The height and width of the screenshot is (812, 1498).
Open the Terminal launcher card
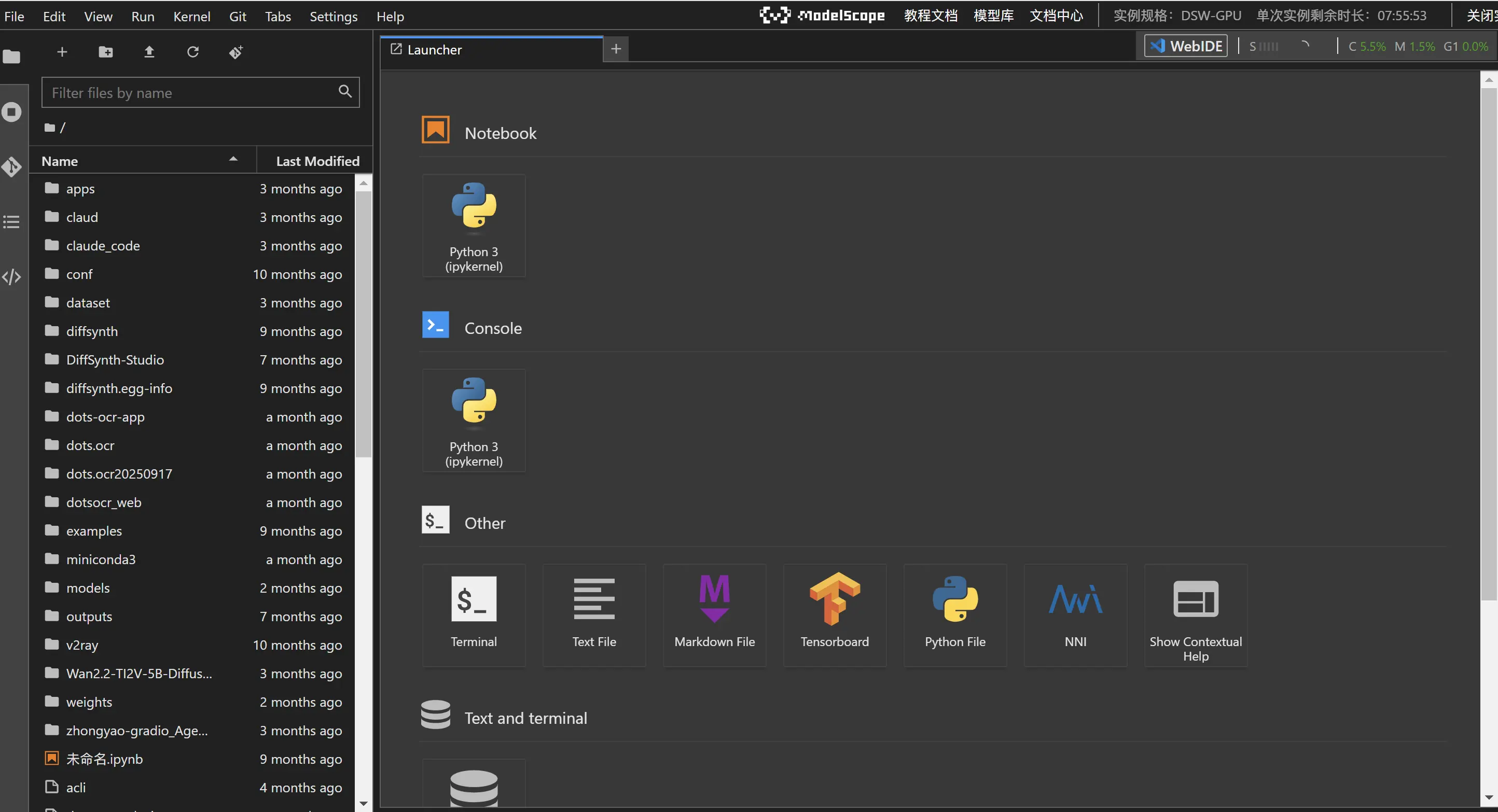(x=474, y=614)
